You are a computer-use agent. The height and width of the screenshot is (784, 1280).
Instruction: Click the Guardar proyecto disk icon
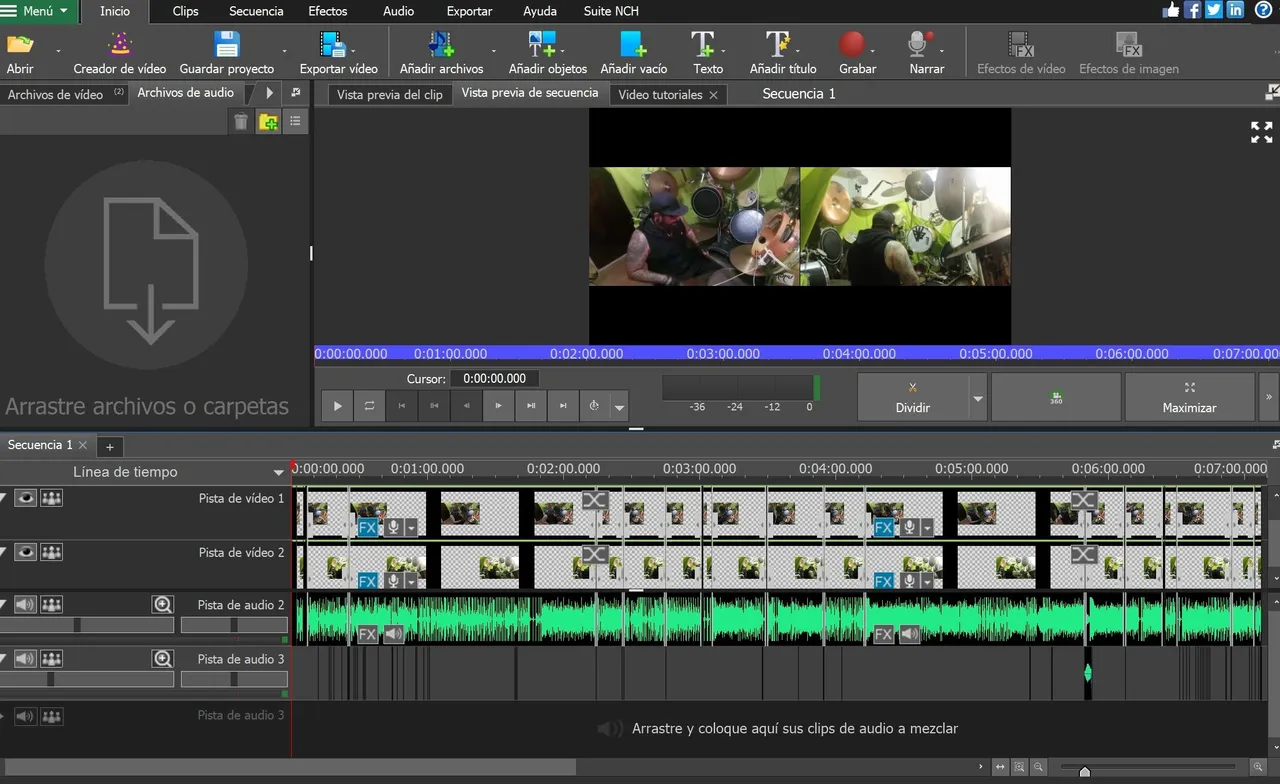[x=227, y=44]
